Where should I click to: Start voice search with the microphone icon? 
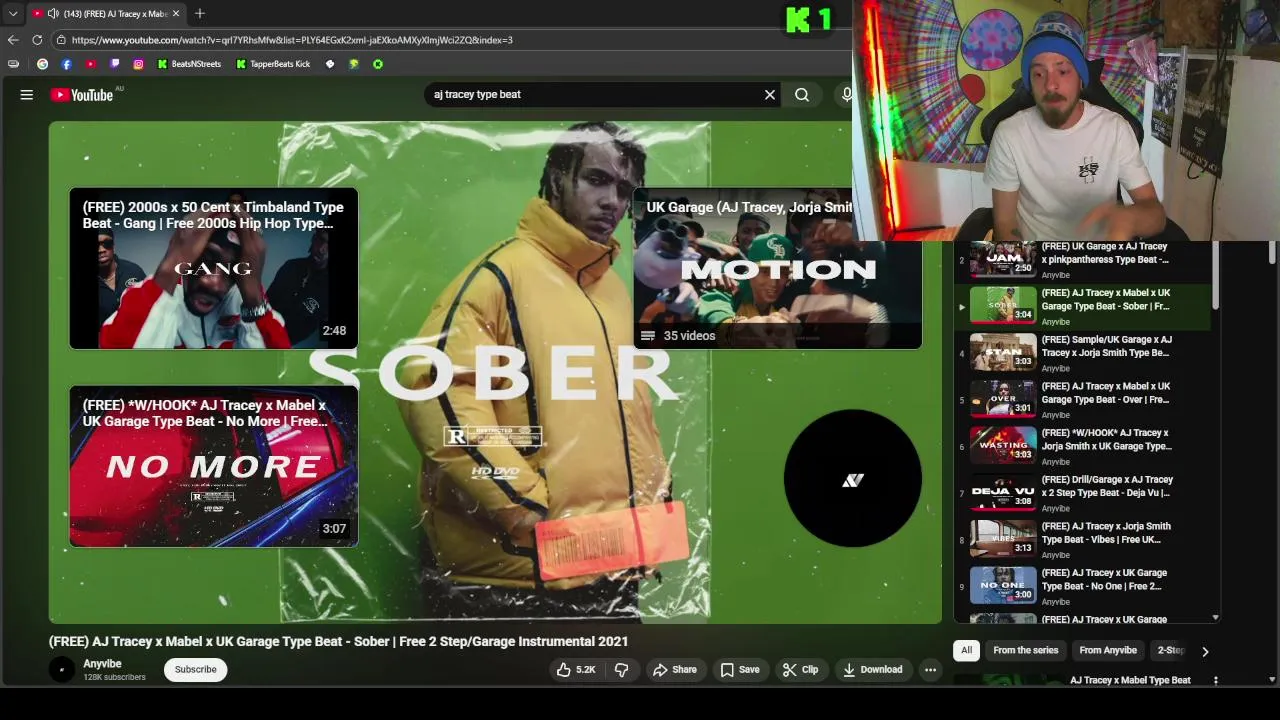click(x=847, y=94)
